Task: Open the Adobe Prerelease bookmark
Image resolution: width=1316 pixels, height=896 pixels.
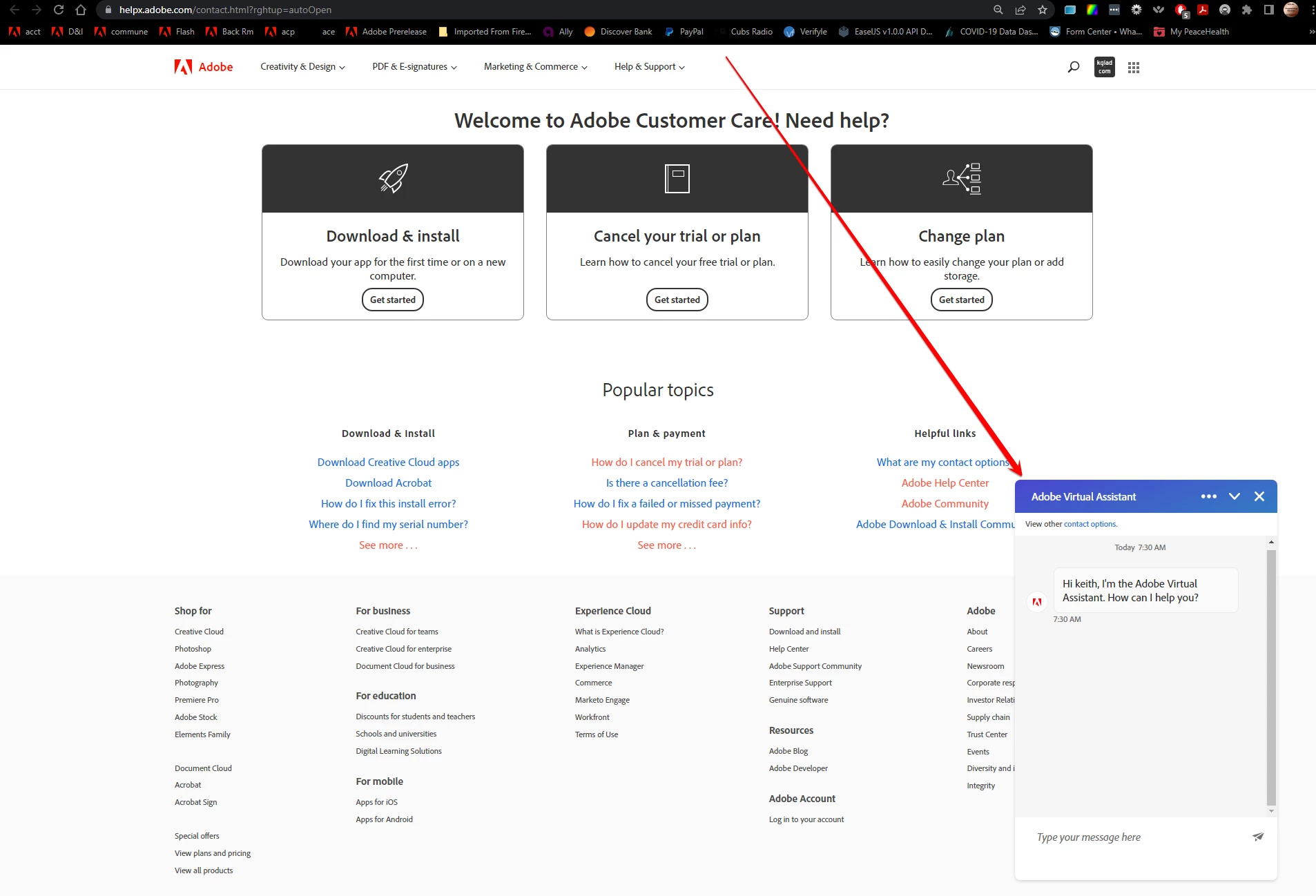Action: (x=387, y=32)
